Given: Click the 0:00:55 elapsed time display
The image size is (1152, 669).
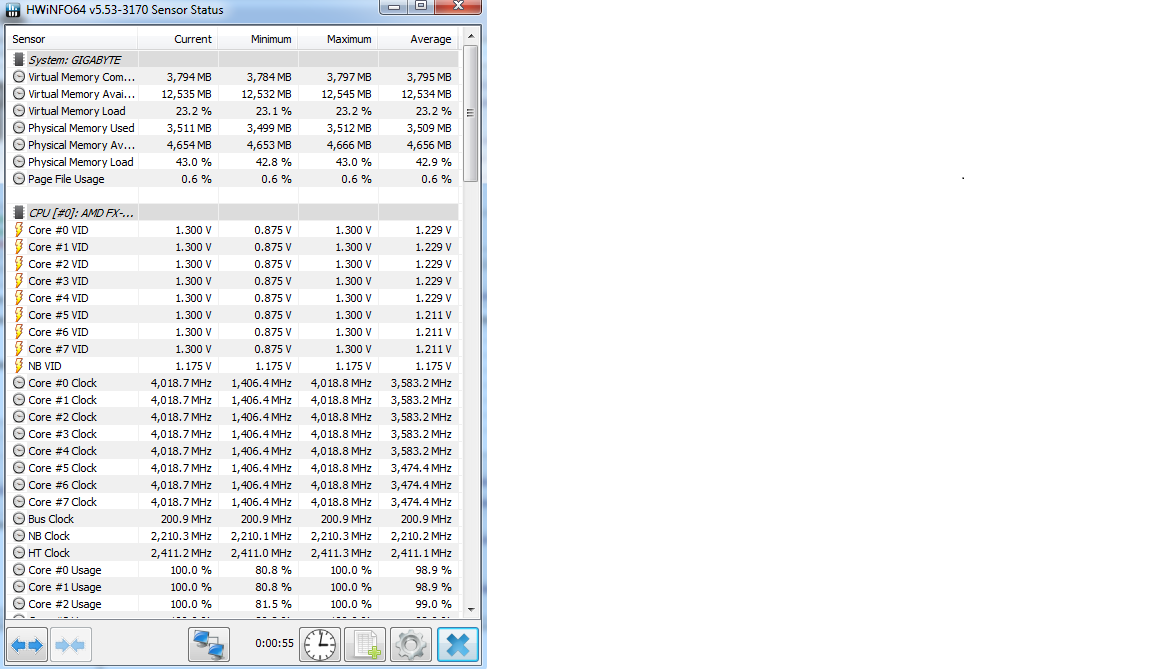Looking at the screenshot, I should pos(274,643).
